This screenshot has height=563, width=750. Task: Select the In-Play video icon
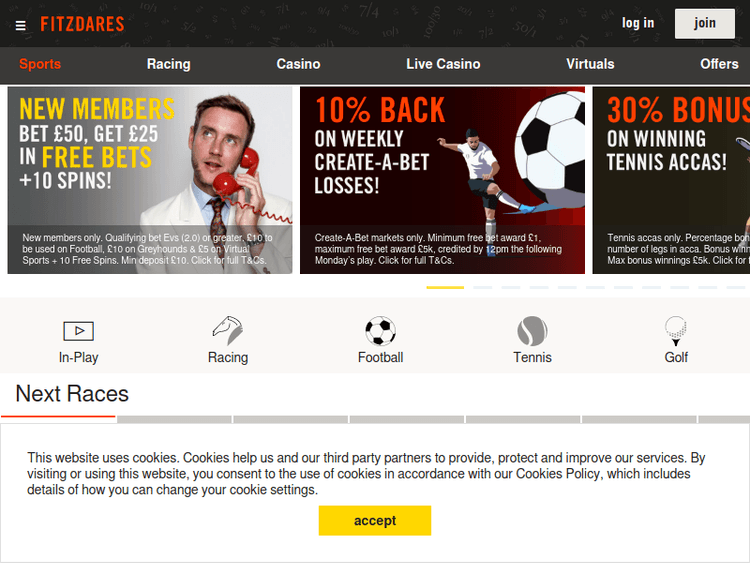click(x=78, y=331)
